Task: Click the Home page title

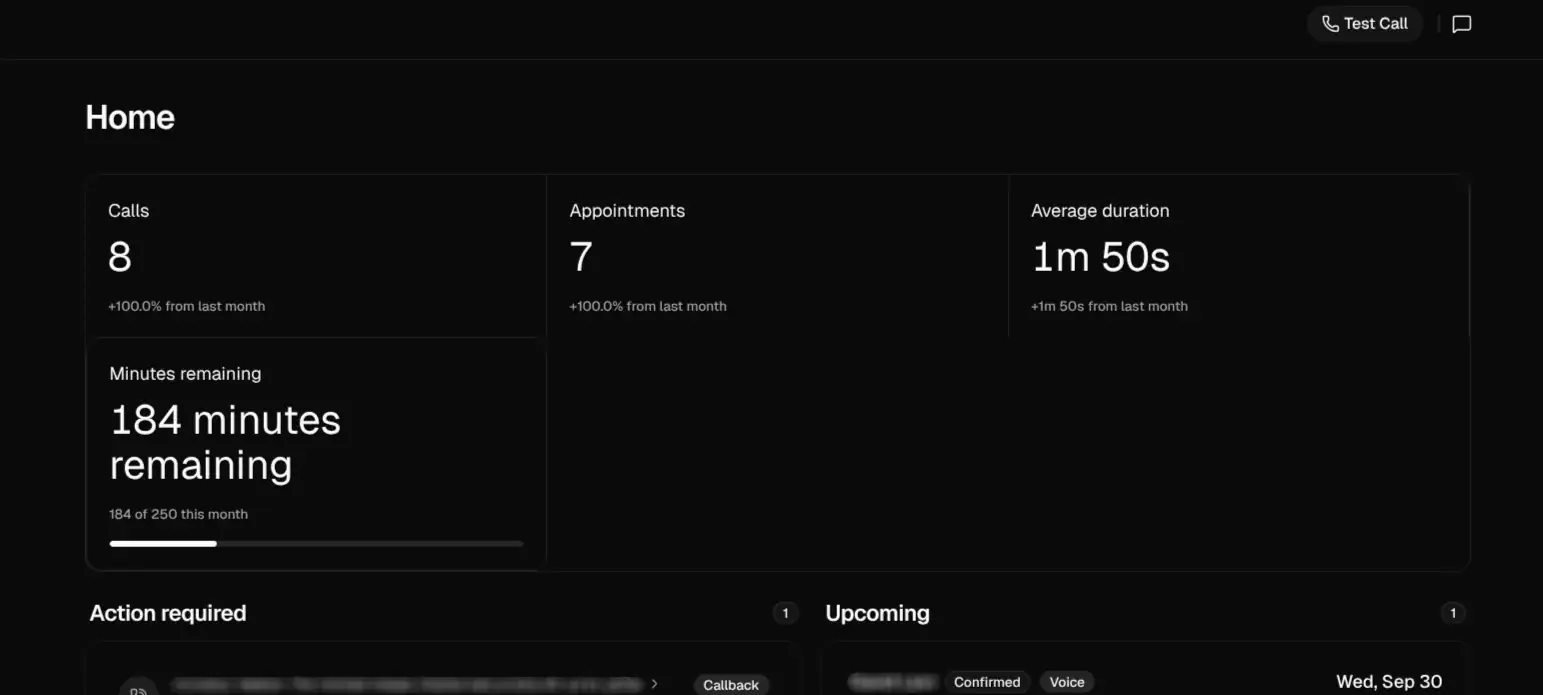Action: [x=130, y=117]
